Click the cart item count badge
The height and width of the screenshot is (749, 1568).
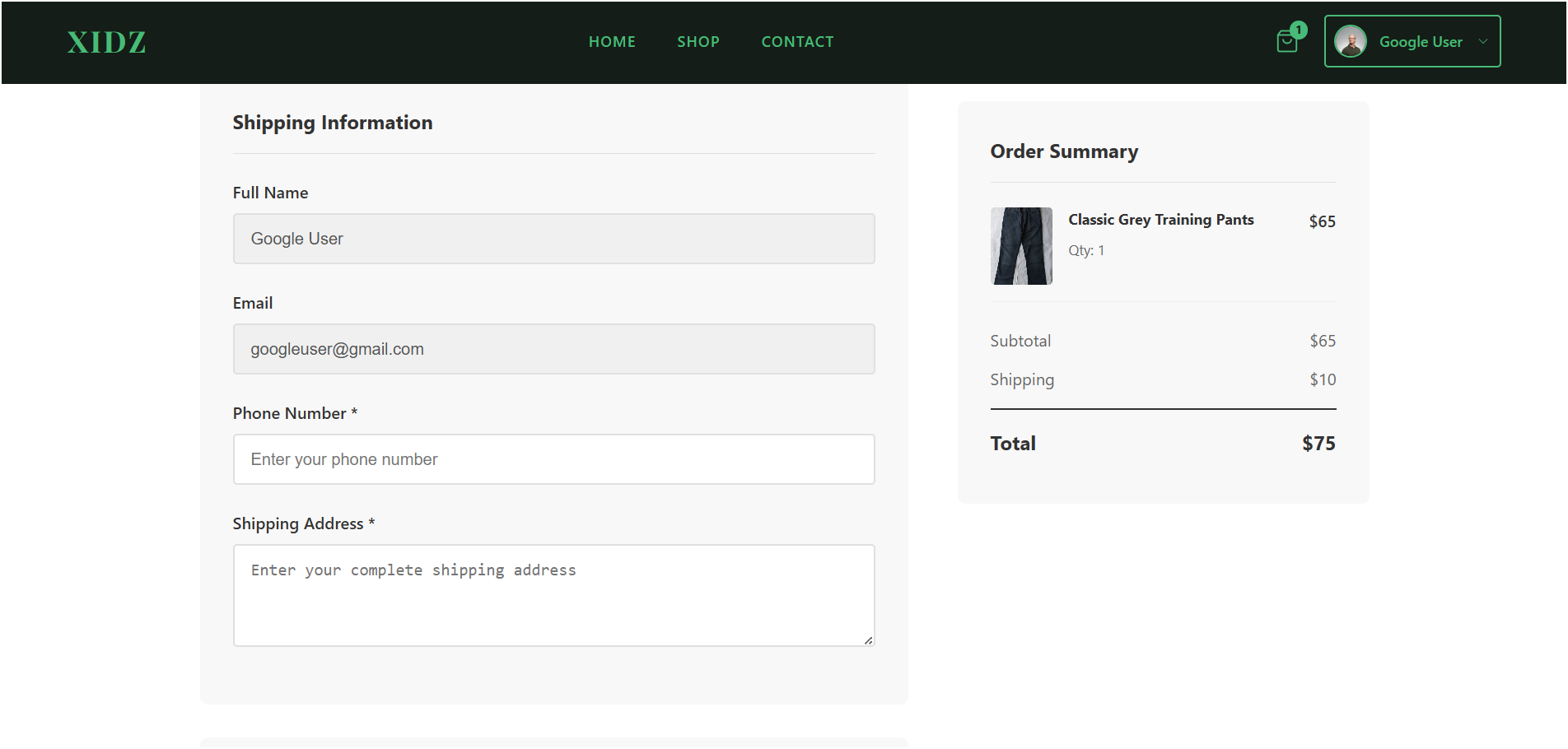(x=1299, y=30)
